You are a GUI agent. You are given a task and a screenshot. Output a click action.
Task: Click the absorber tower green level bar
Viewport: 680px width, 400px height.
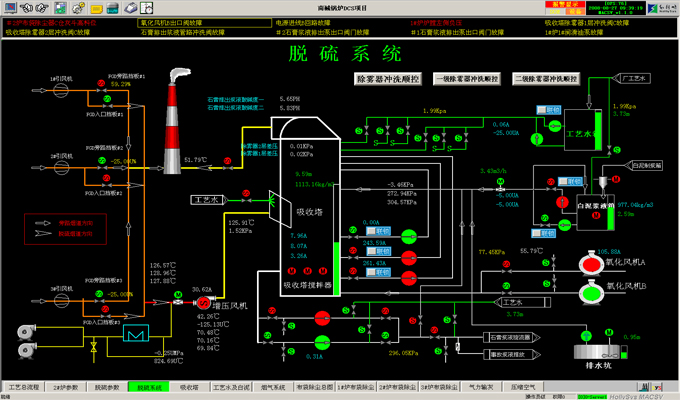[336, 268]
